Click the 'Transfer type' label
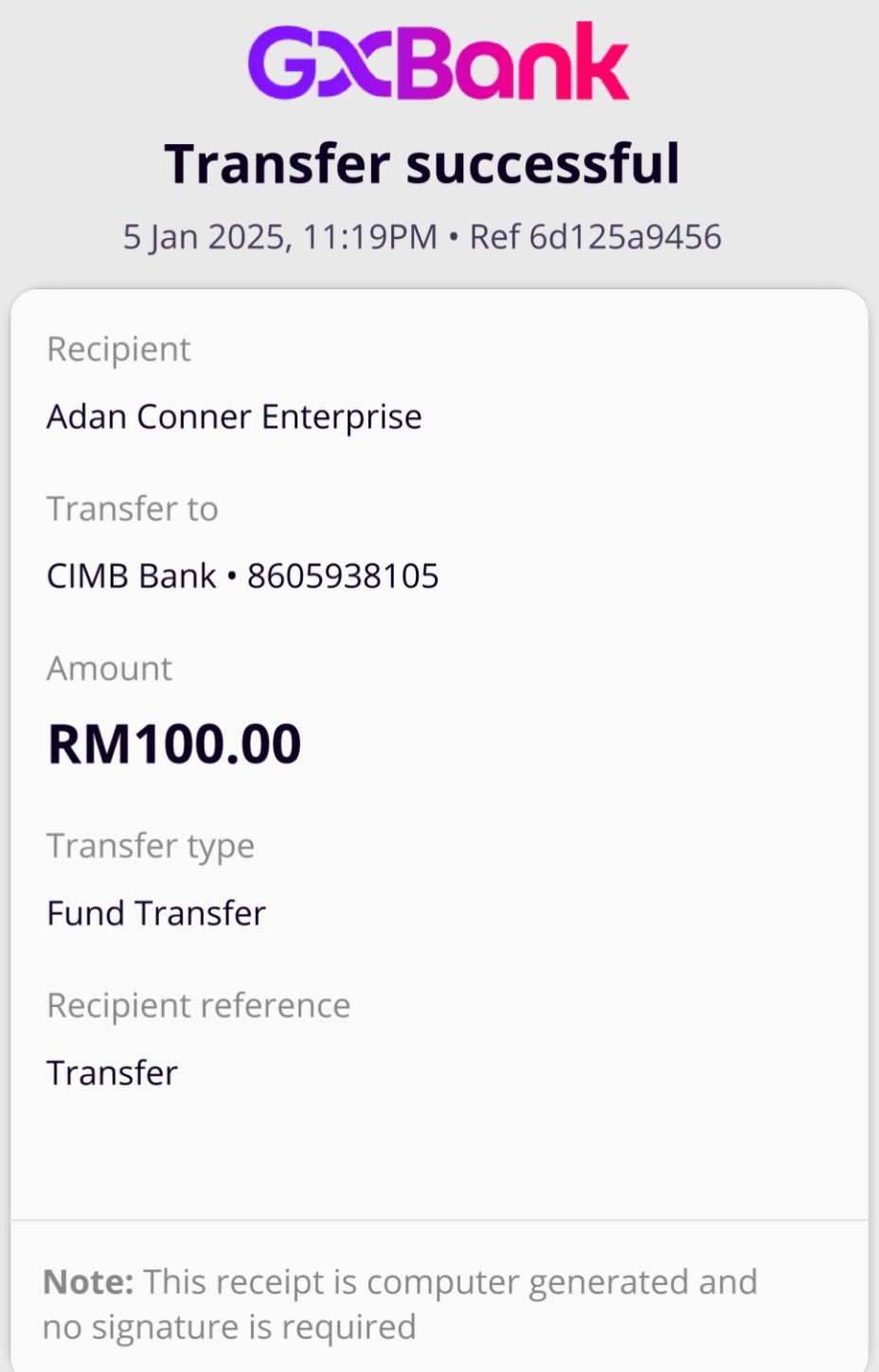 pos(151,846)
